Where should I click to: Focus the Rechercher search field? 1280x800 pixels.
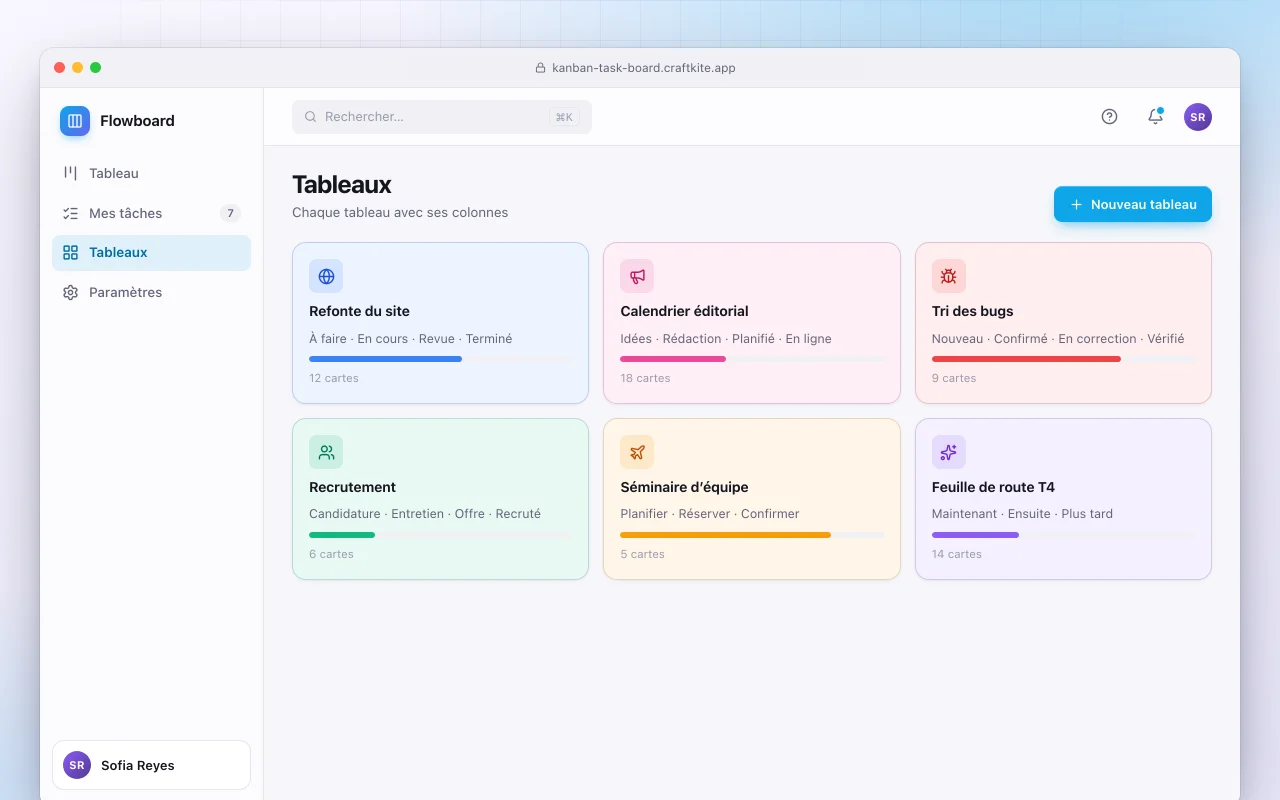tap(442, 117)
